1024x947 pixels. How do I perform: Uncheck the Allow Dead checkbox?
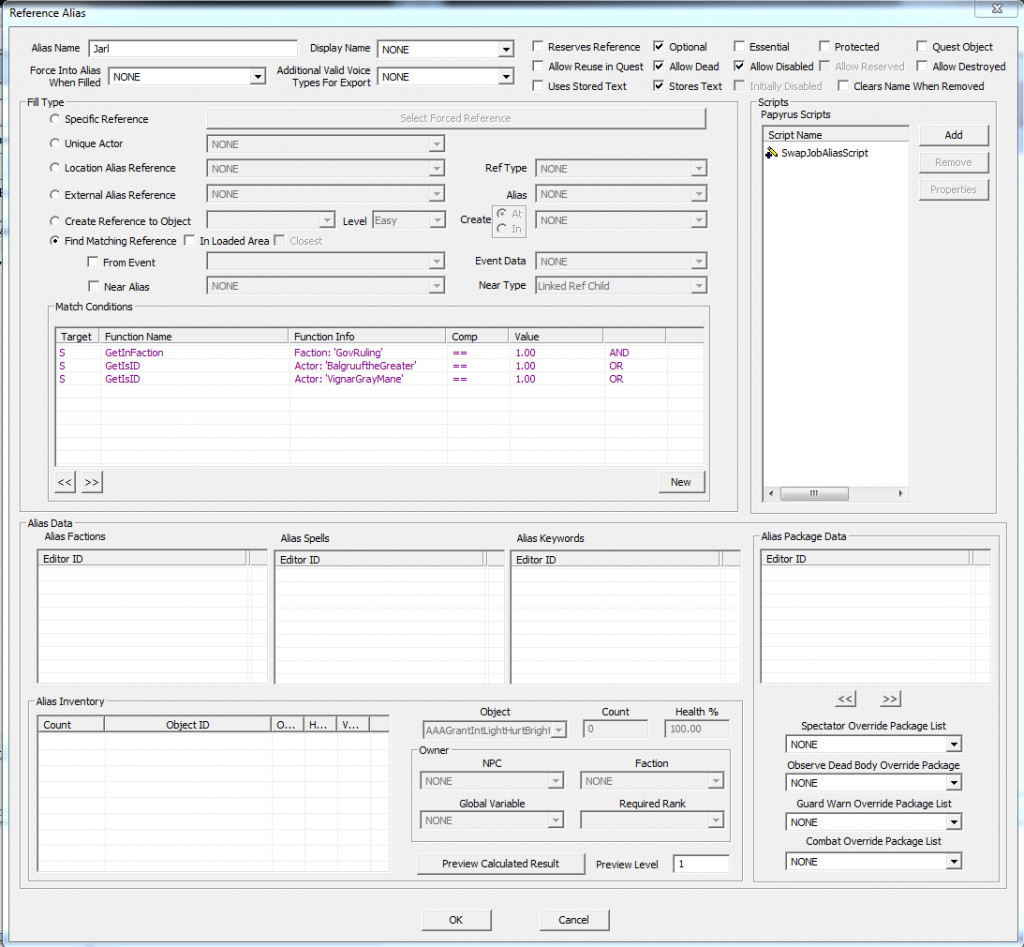coord(660,67)
